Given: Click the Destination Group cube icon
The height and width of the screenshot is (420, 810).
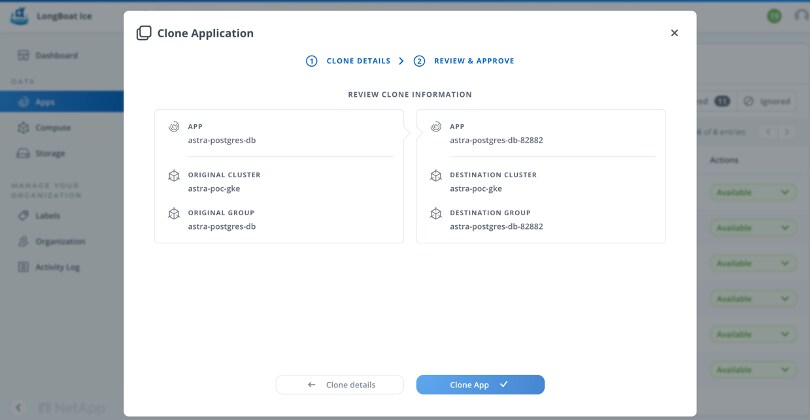Looking at the screenshot, I should tap(435, 213).
